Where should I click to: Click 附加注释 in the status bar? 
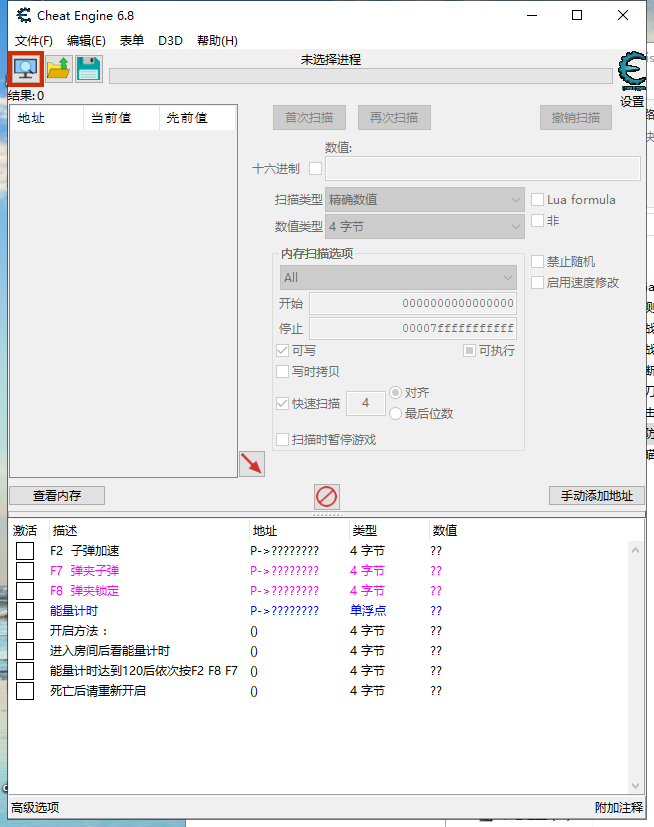click(619, 807)
